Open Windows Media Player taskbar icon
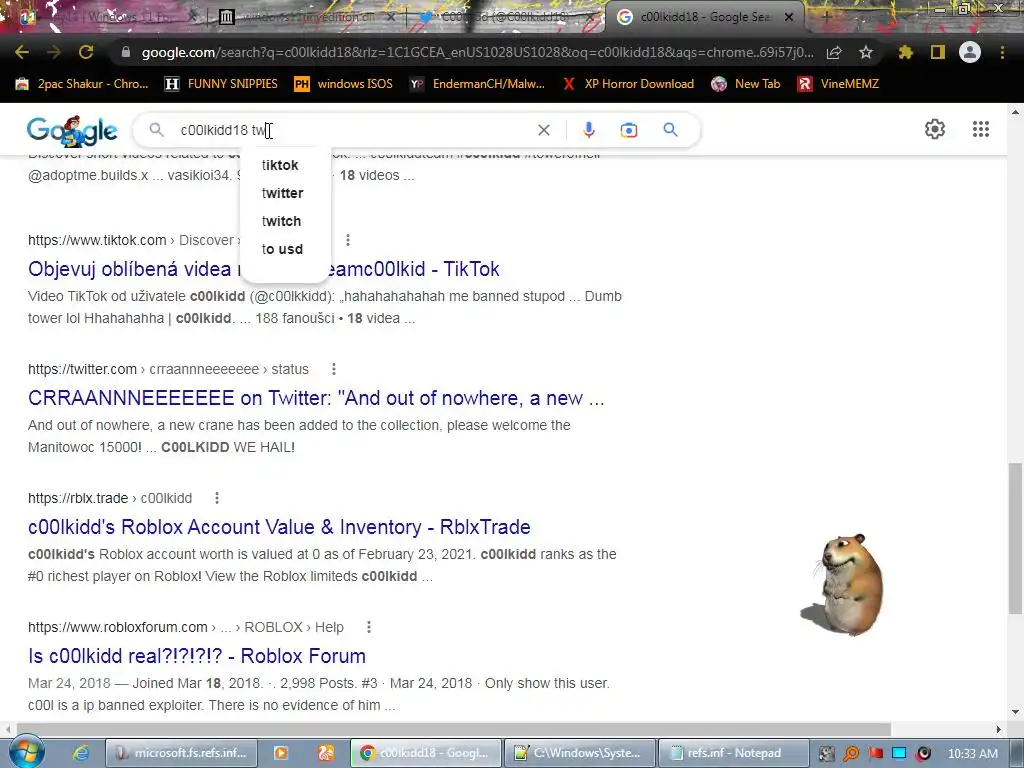Viewport: 1024px width, 768px height. point(281,753)
